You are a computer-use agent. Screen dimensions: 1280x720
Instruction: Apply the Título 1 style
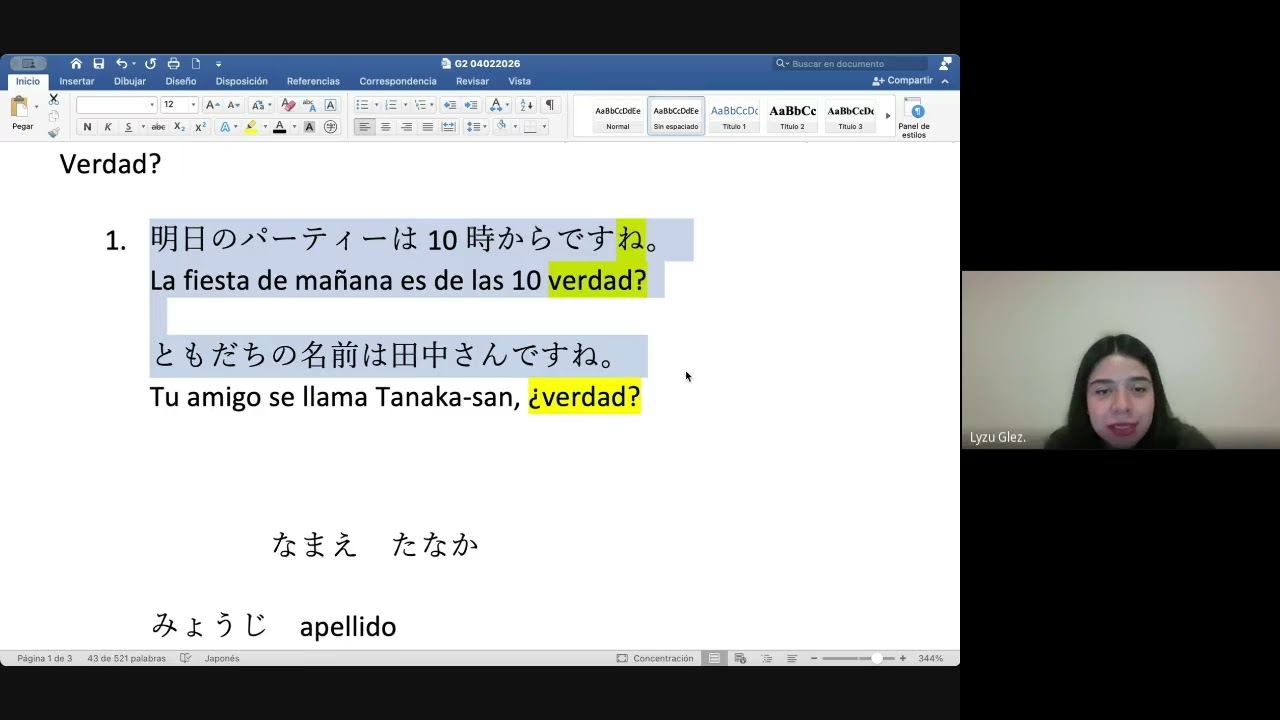[734, 116]
